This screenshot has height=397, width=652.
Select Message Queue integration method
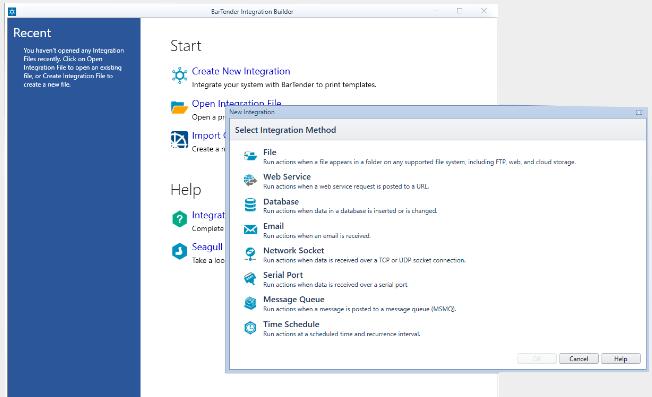[294, 299]
